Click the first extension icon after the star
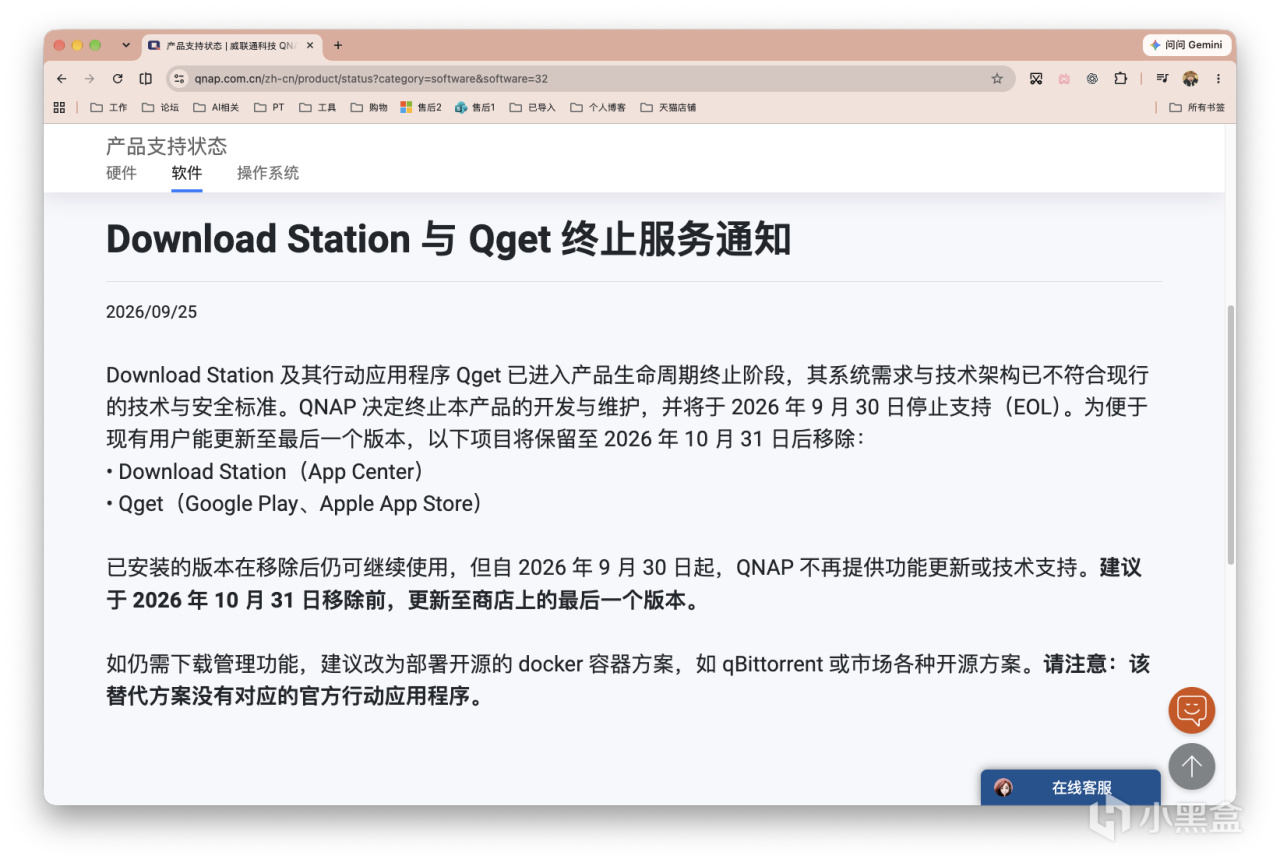Image resolution: width=1280 pixels, height=863 pixels. click(x=1036, y=79)
